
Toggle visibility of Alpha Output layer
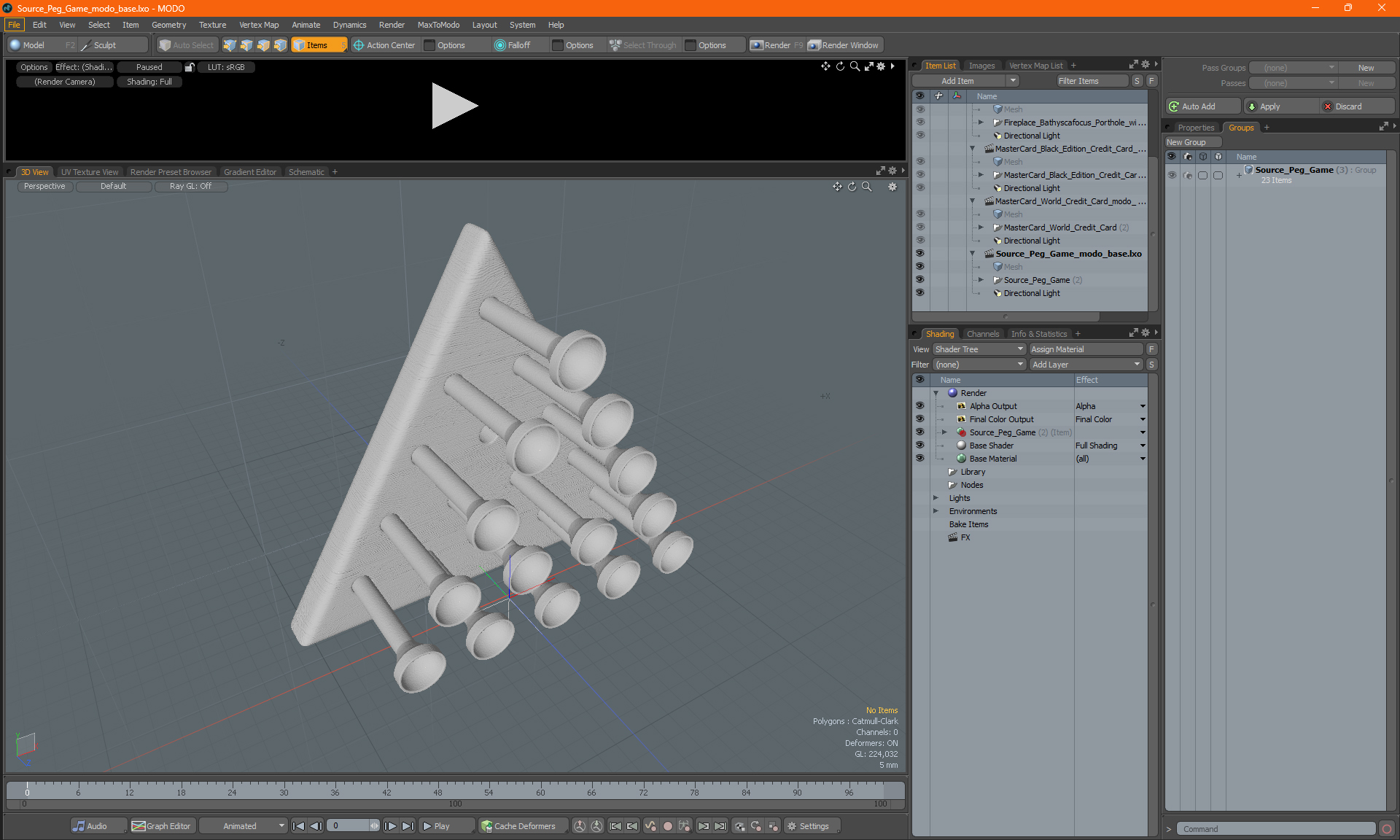[x=920, y=406]
